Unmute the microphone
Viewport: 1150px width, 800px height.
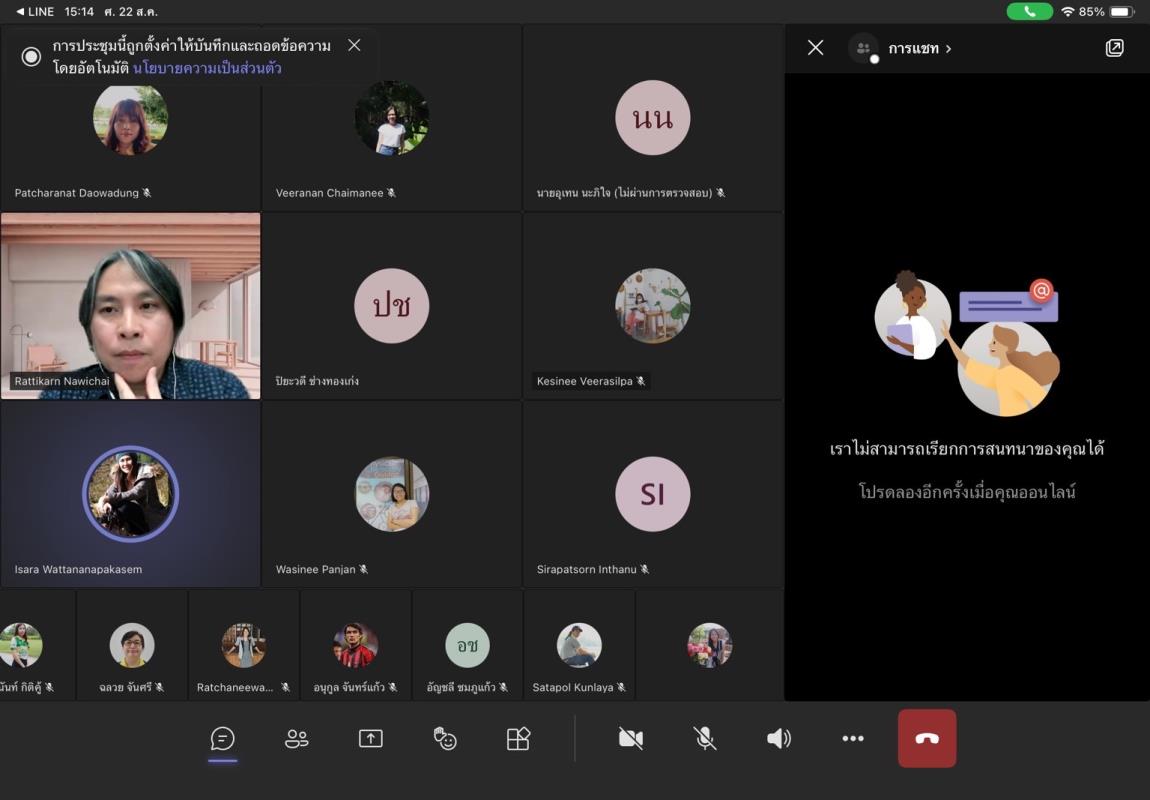pyautogui.click(x=705, y=739)
